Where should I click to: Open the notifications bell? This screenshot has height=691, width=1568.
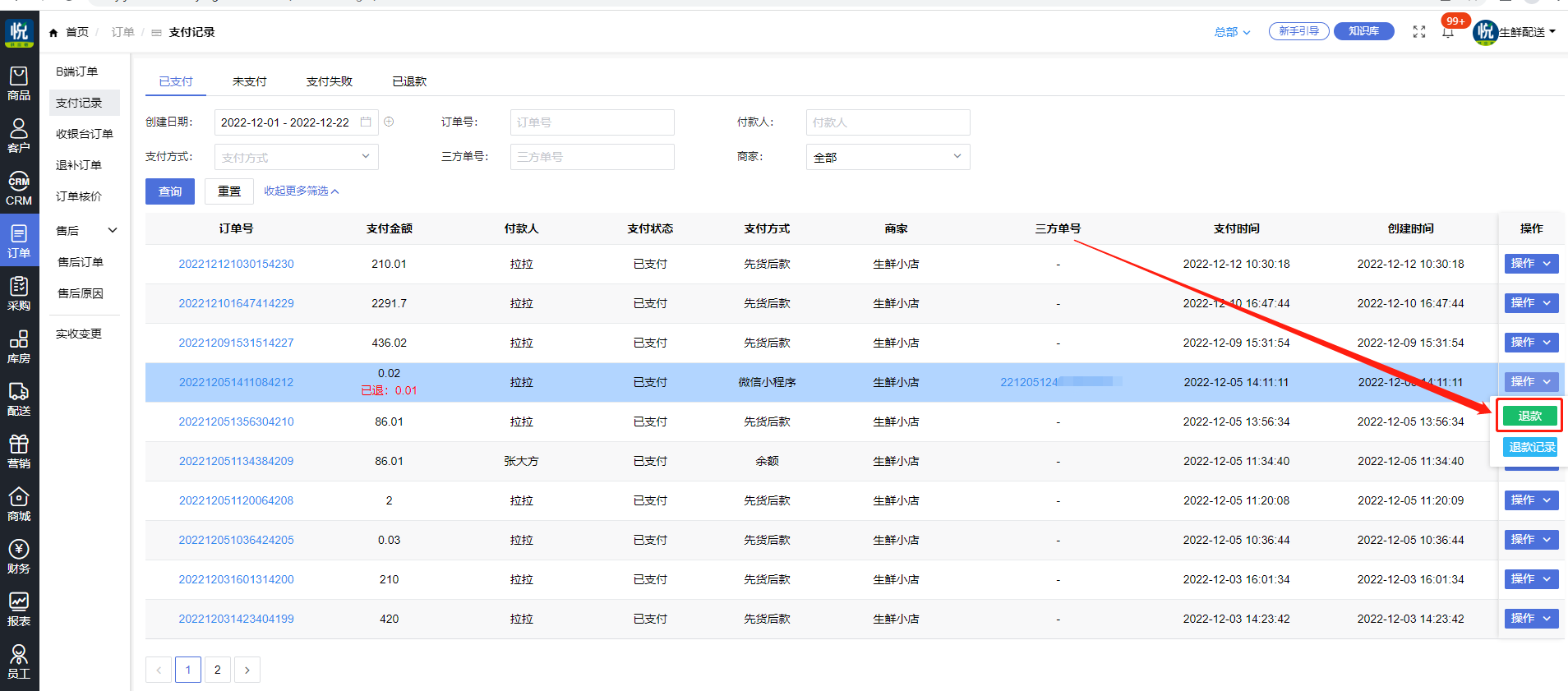click(1448, 32)
